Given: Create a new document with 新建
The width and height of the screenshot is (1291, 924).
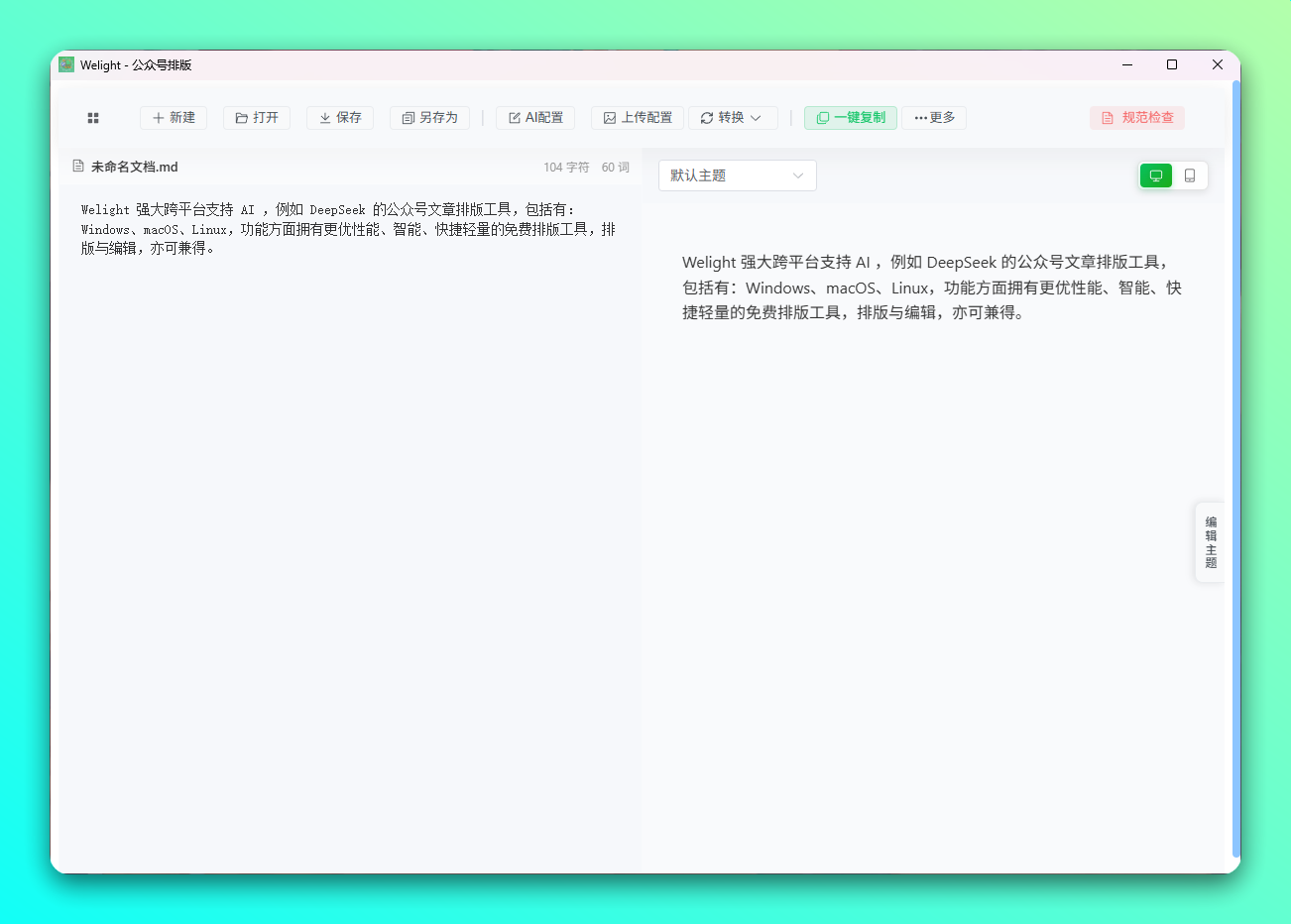Looking at the screenshot, I should 174,118.
